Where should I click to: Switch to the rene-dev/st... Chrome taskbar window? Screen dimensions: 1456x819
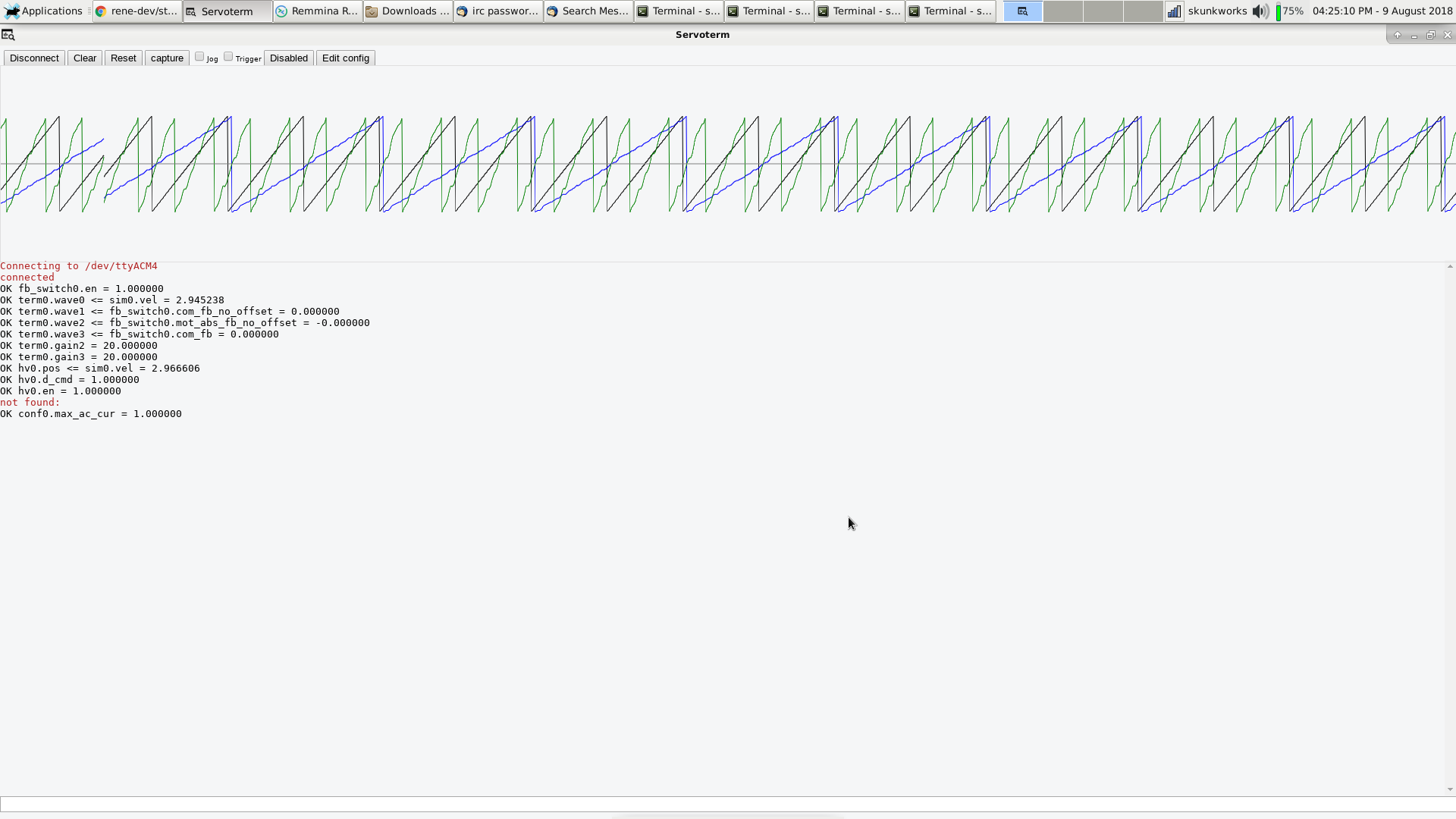(137, 11)
